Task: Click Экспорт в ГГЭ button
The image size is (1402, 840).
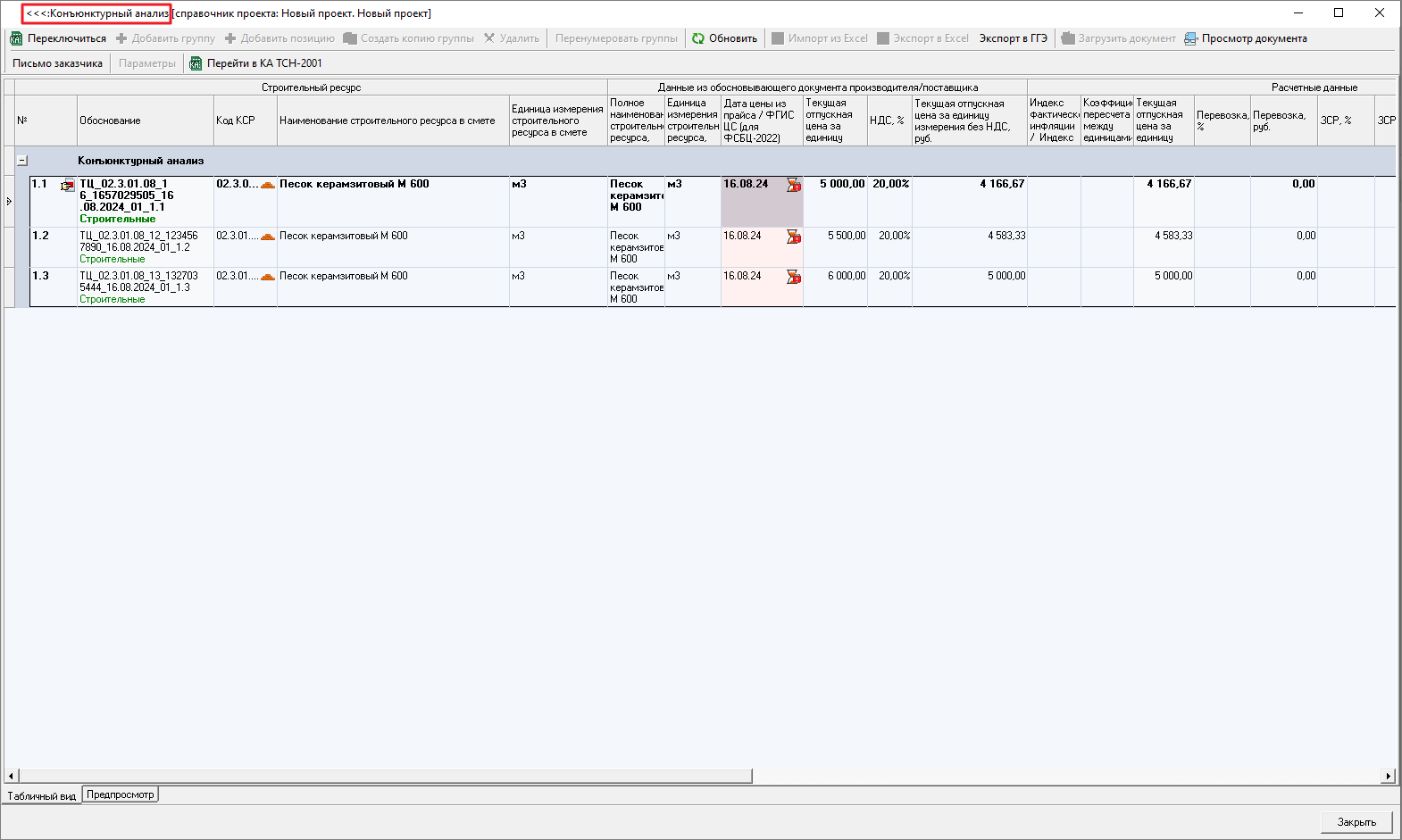Action: [x=1013, y=38]
